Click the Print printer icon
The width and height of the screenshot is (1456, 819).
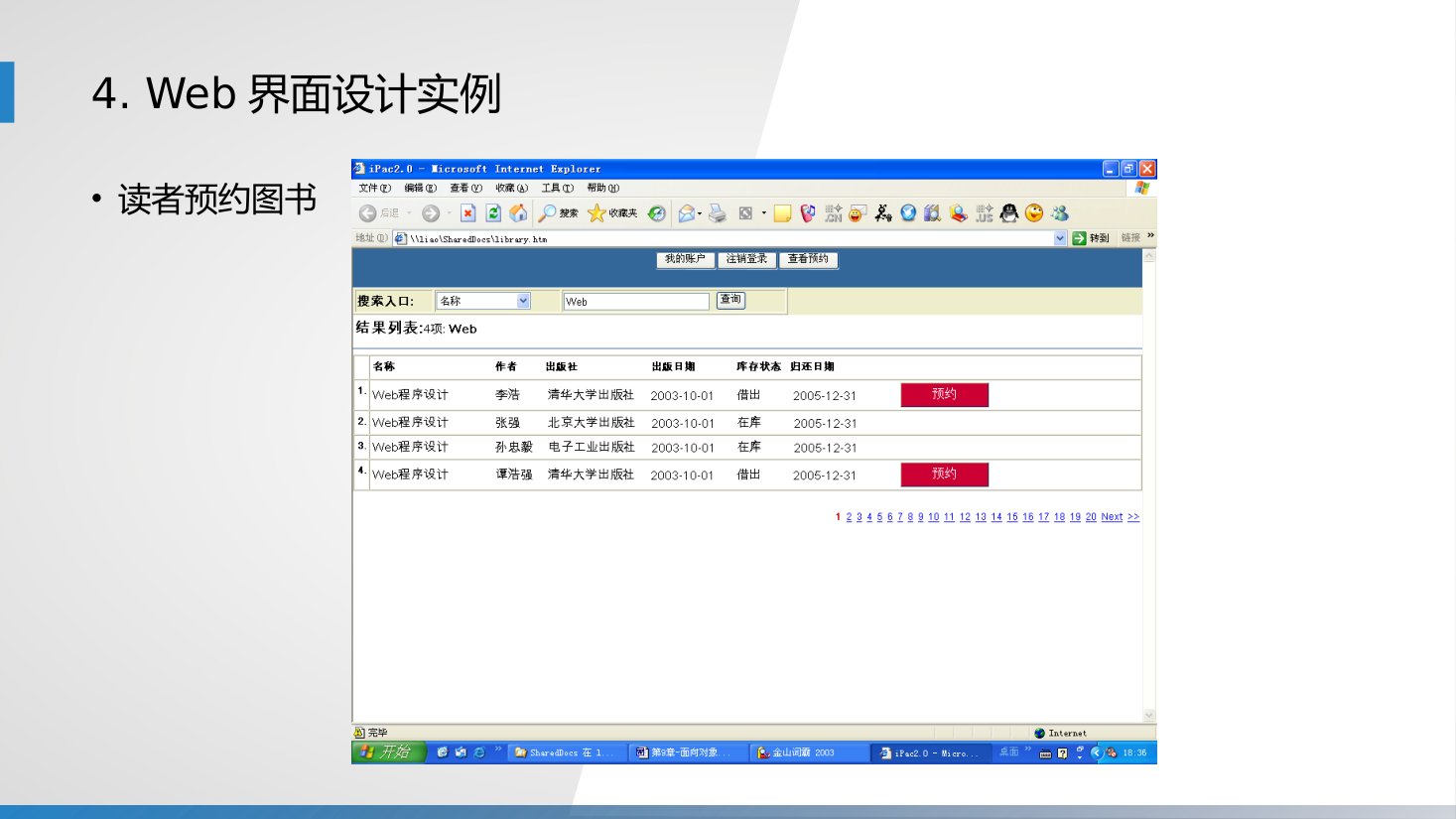pos(718,213)
